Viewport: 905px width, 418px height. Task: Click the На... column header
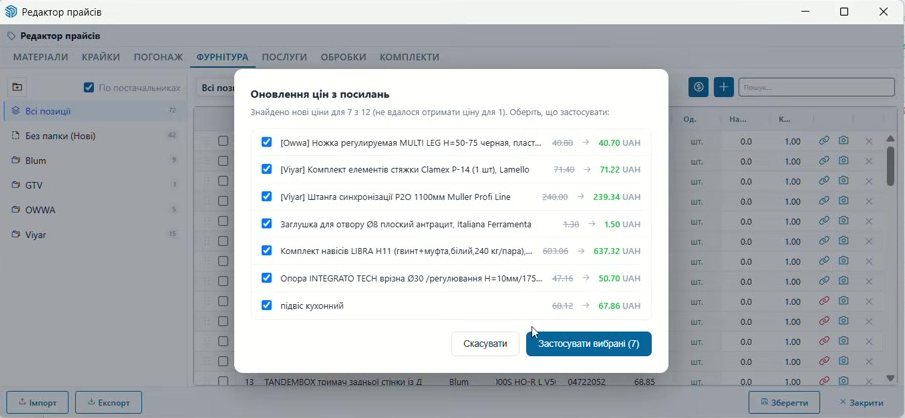click(x=737, y=119)
